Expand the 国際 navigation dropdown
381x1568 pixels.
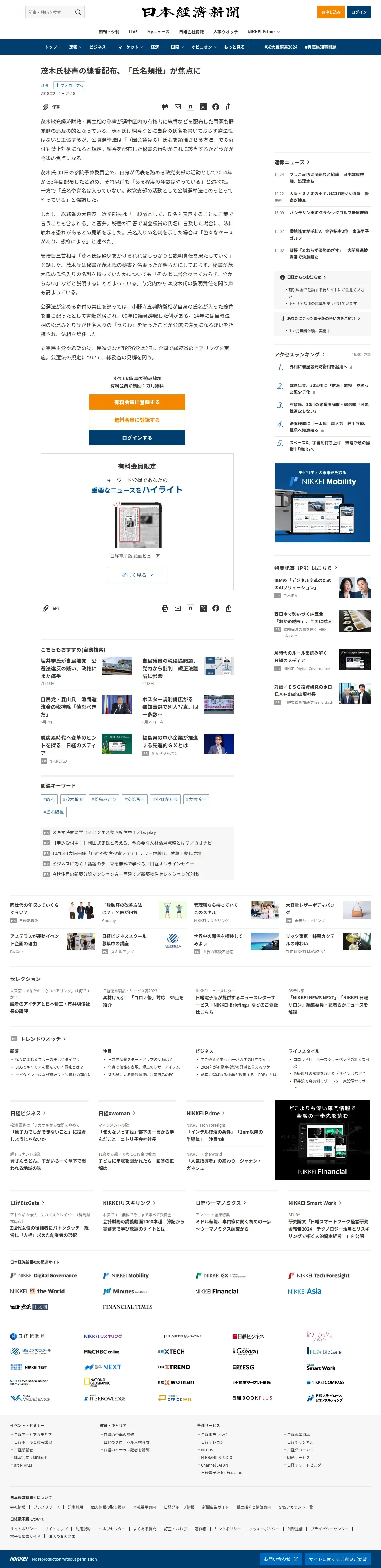point(177,47)
